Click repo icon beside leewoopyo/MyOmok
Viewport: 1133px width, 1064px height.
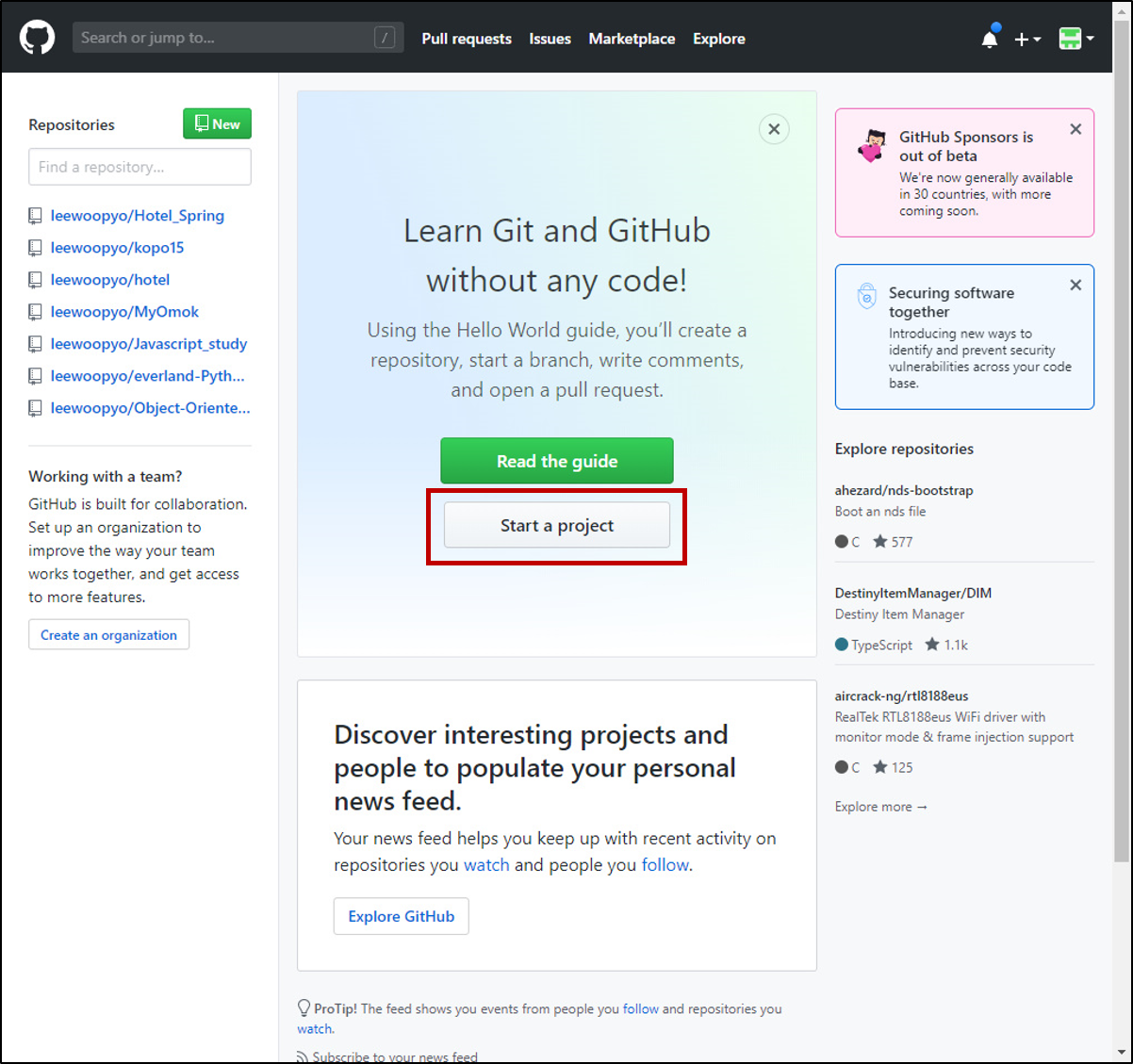click(x=35, y=312)
